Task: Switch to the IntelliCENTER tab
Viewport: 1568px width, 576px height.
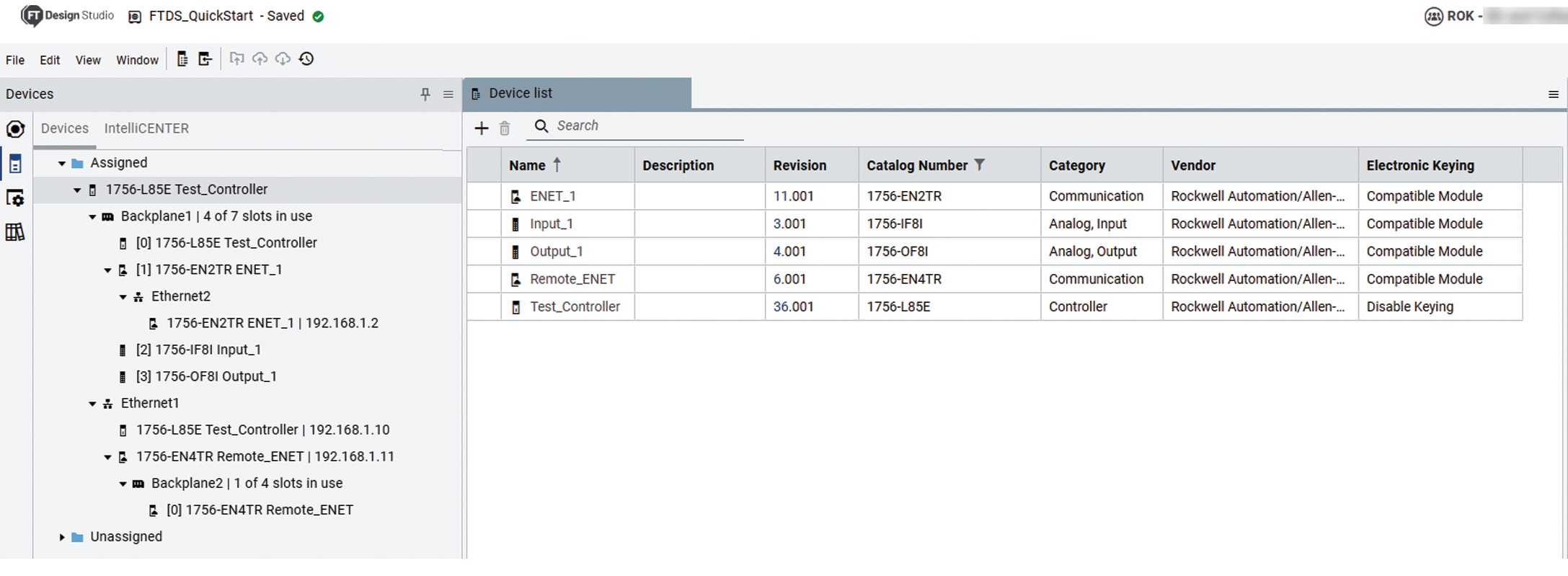Action: tap(146, 128)
